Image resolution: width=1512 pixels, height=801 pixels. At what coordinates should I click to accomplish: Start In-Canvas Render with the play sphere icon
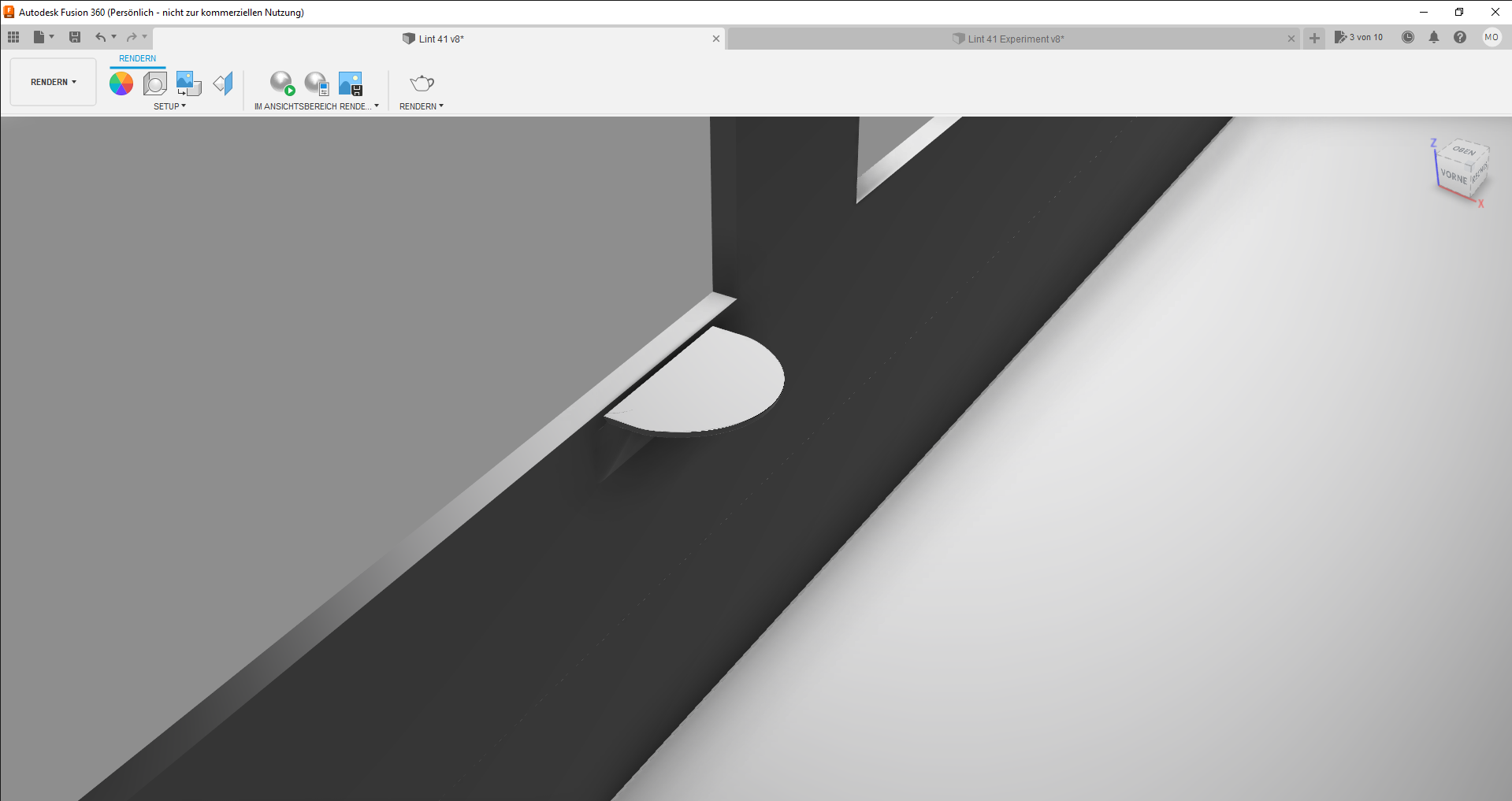(282, 83)
